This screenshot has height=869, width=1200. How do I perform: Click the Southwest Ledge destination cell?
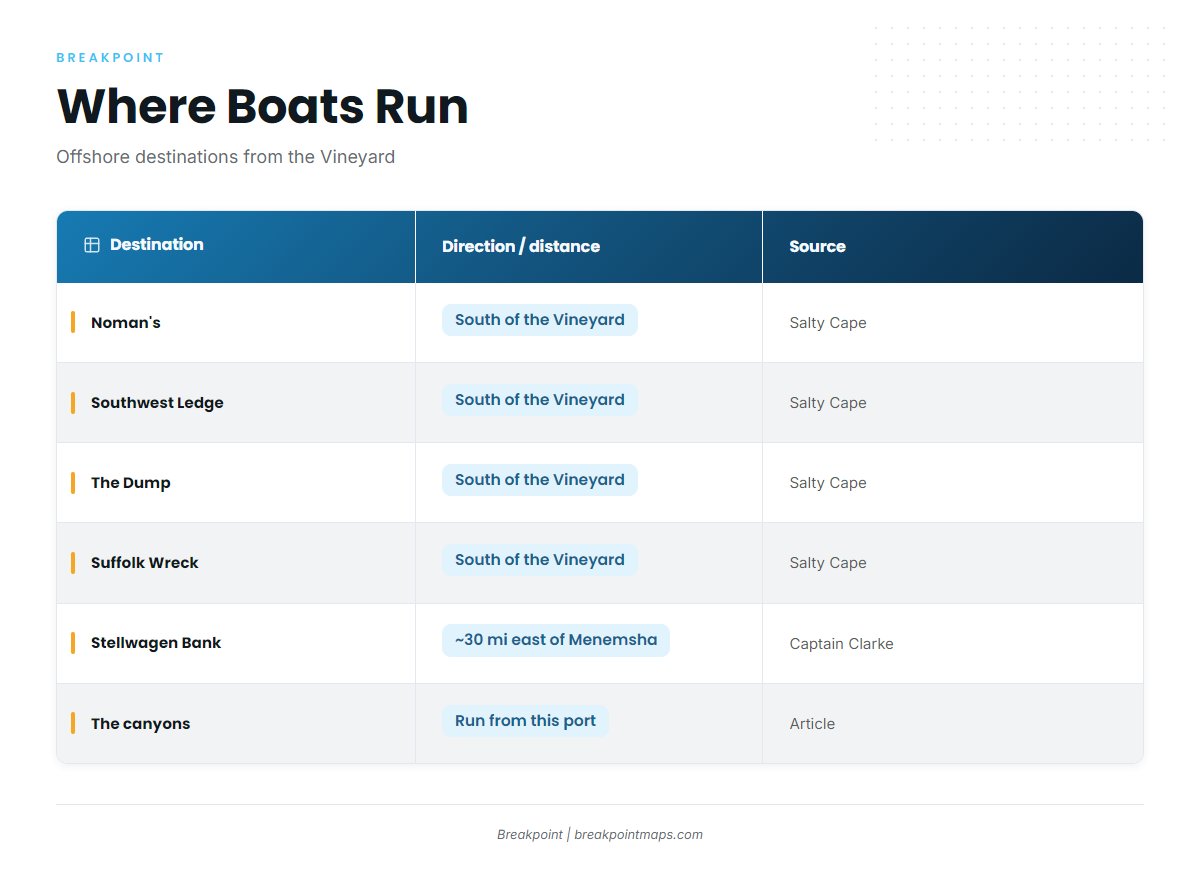(x=236, y=403)
